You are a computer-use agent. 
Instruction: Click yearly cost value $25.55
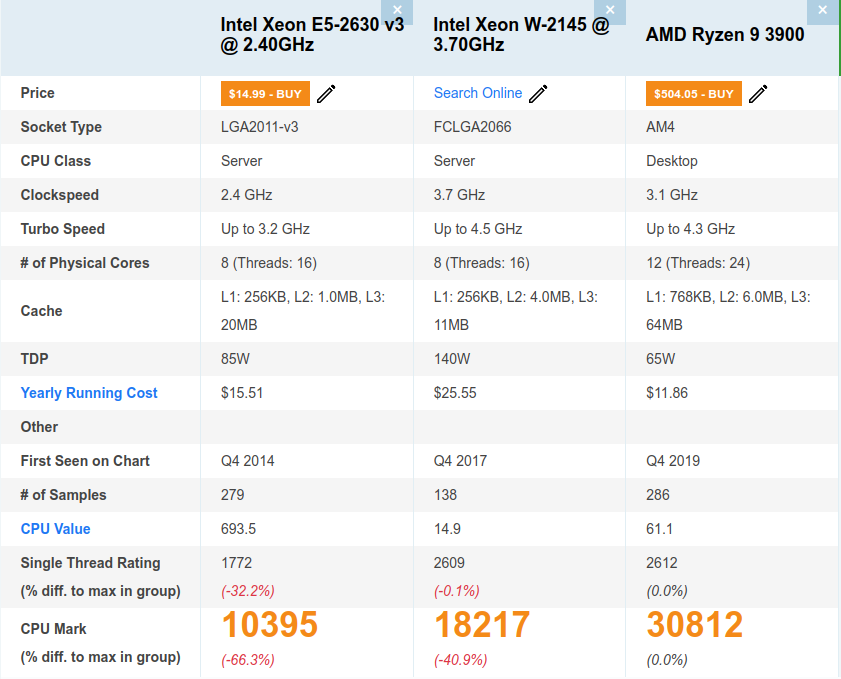click(x=455, y=393)
